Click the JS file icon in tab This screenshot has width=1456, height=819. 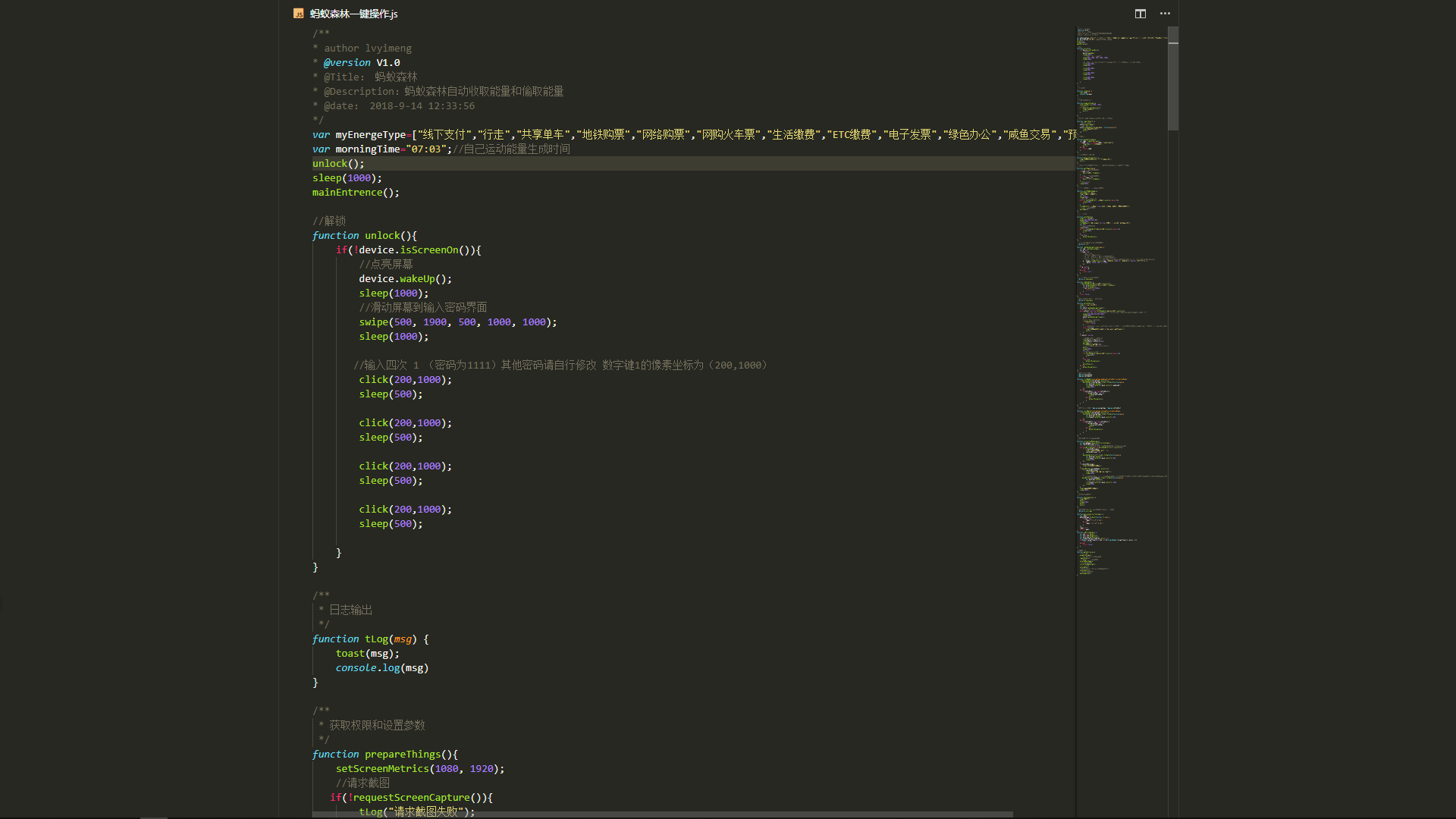(299, 14)
